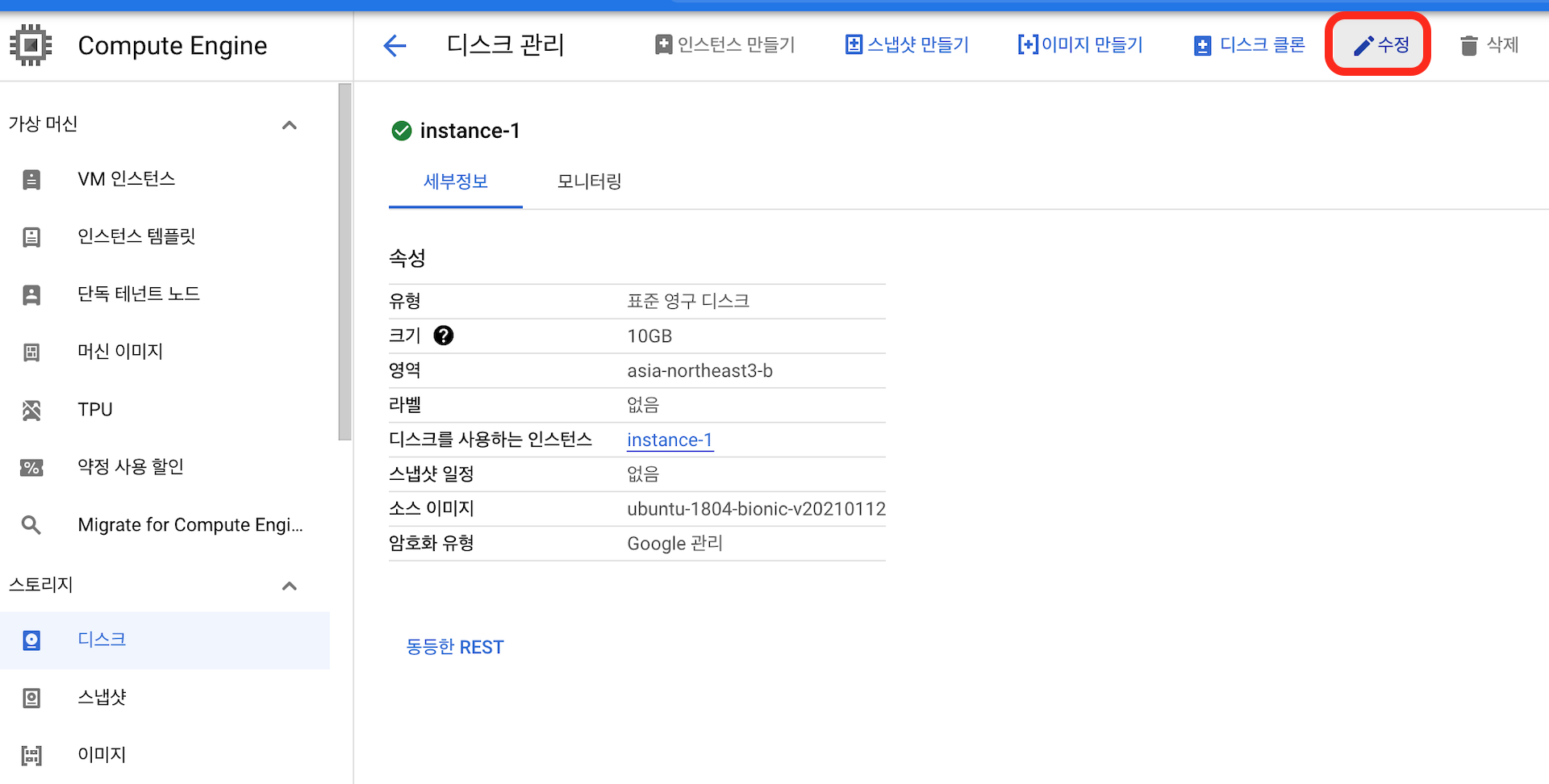The width and height of the screenshot is (1549, 784).
Task: Click the 라벨 row label
Action: [x=405, y=405]
